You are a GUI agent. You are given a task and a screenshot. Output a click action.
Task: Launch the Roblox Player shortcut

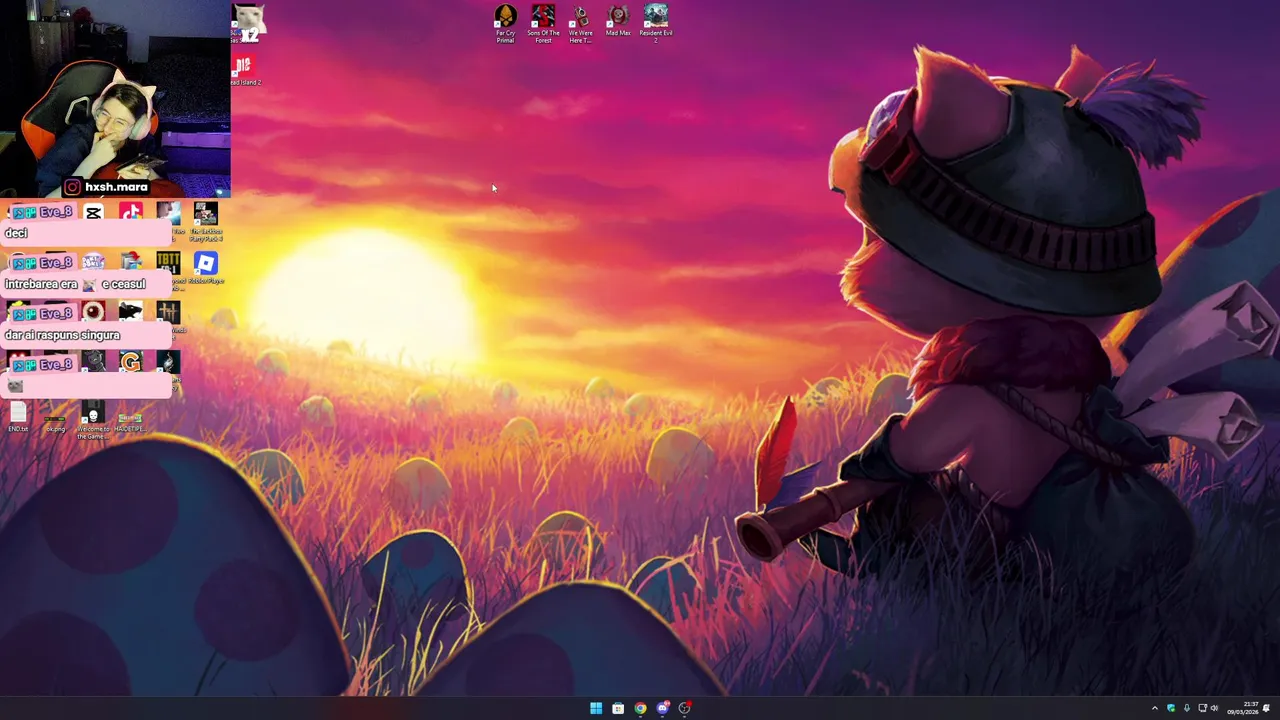pyautogui.click(x=206, y=268)
